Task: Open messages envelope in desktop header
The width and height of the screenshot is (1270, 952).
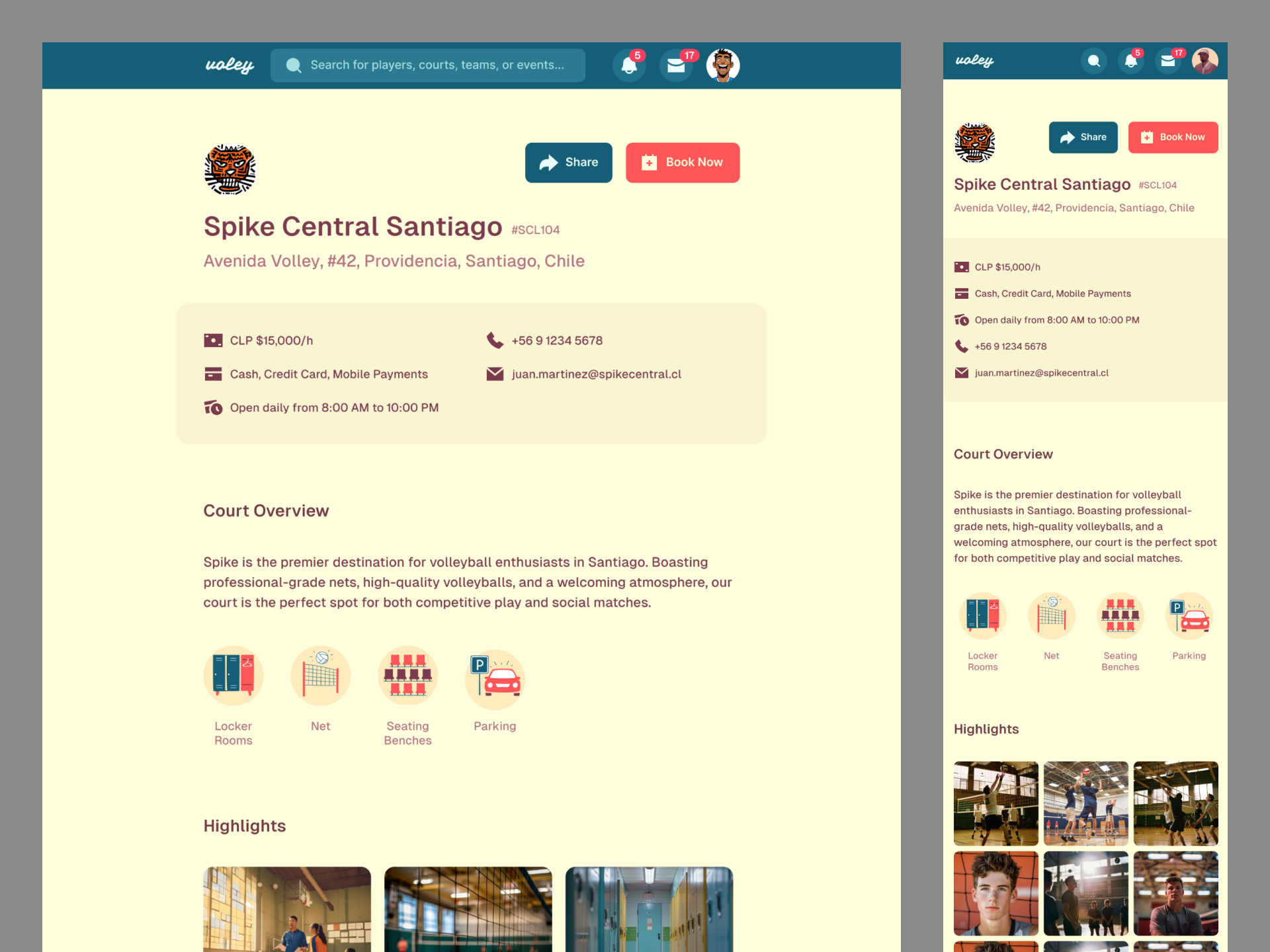Action: tap(676, 65)
